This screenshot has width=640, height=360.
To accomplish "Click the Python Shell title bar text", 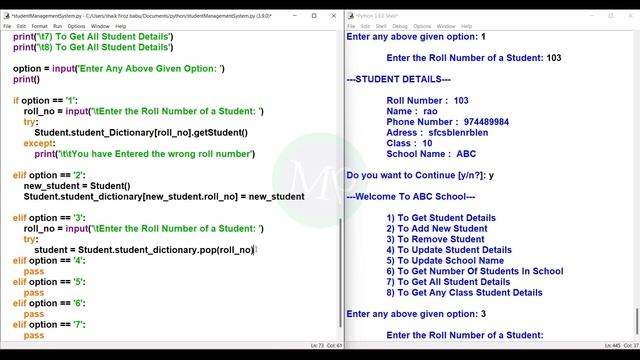I will pos(377,16).
